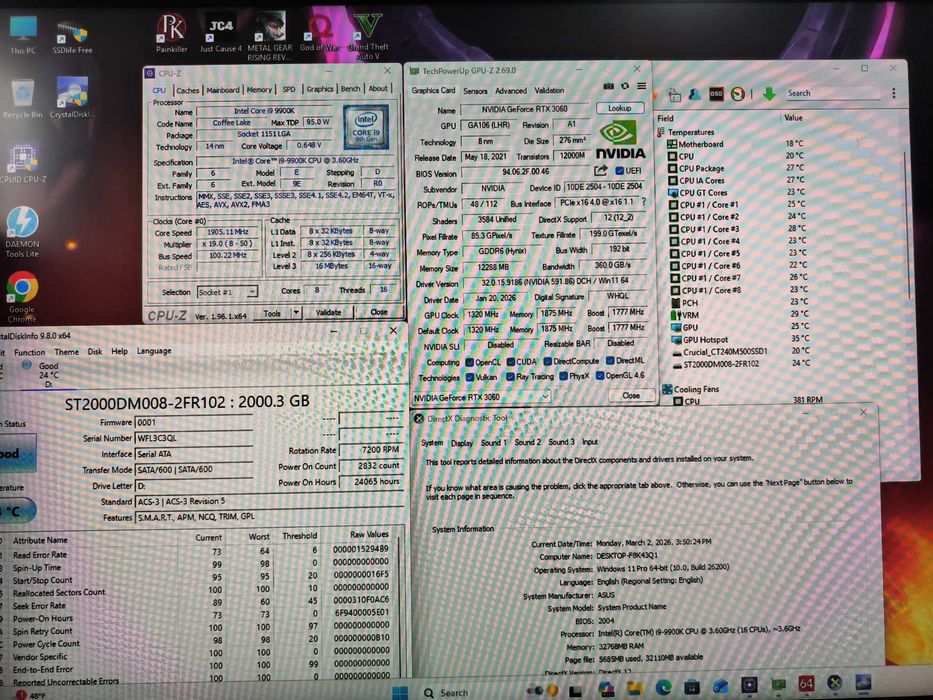
Task: Switch to Advanced tab in GPU-Z
Action: coord(511,91)
